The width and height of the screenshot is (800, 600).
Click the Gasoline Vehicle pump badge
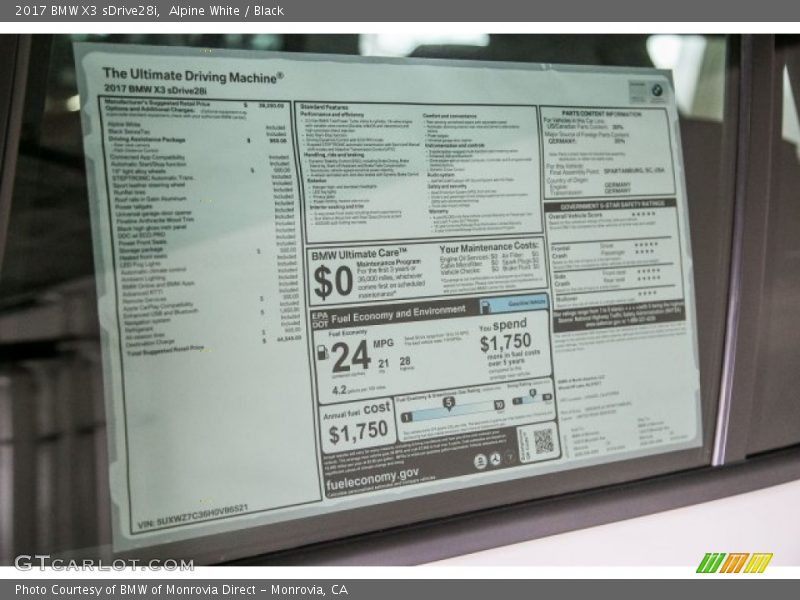tap(526, 301)
